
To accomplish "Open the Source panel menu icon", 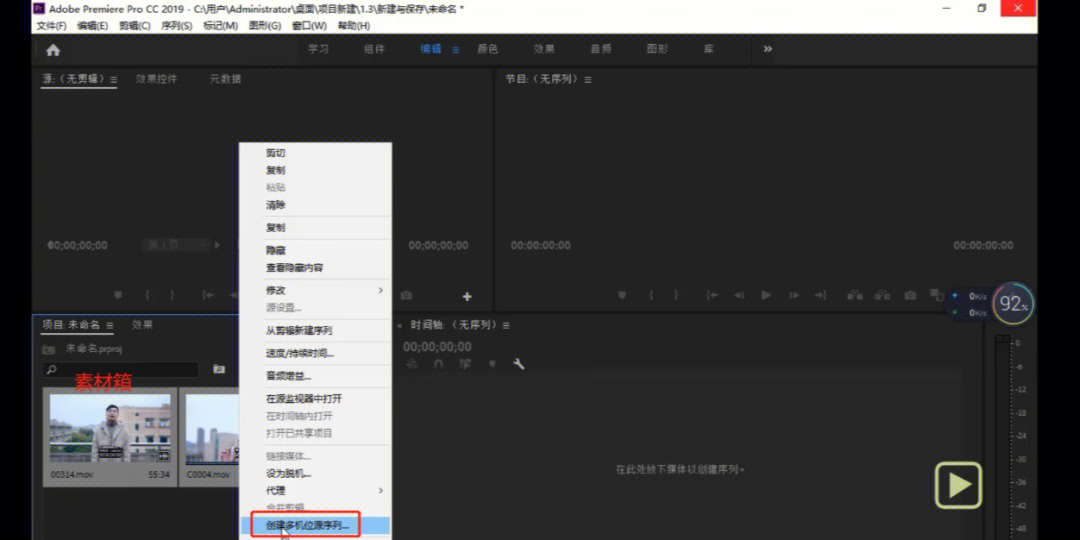I will (114, 80).
